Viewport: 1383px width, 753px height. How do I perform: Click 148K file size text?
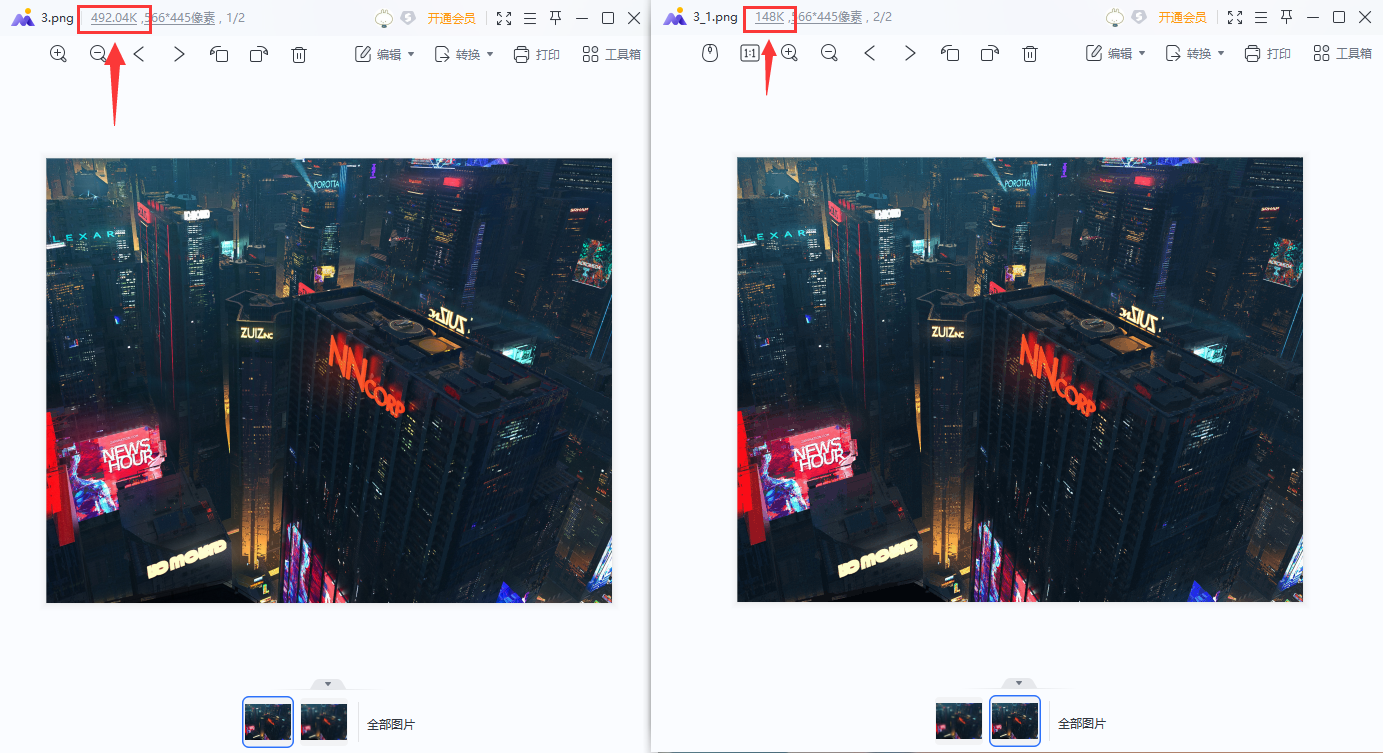click(769, 17)
